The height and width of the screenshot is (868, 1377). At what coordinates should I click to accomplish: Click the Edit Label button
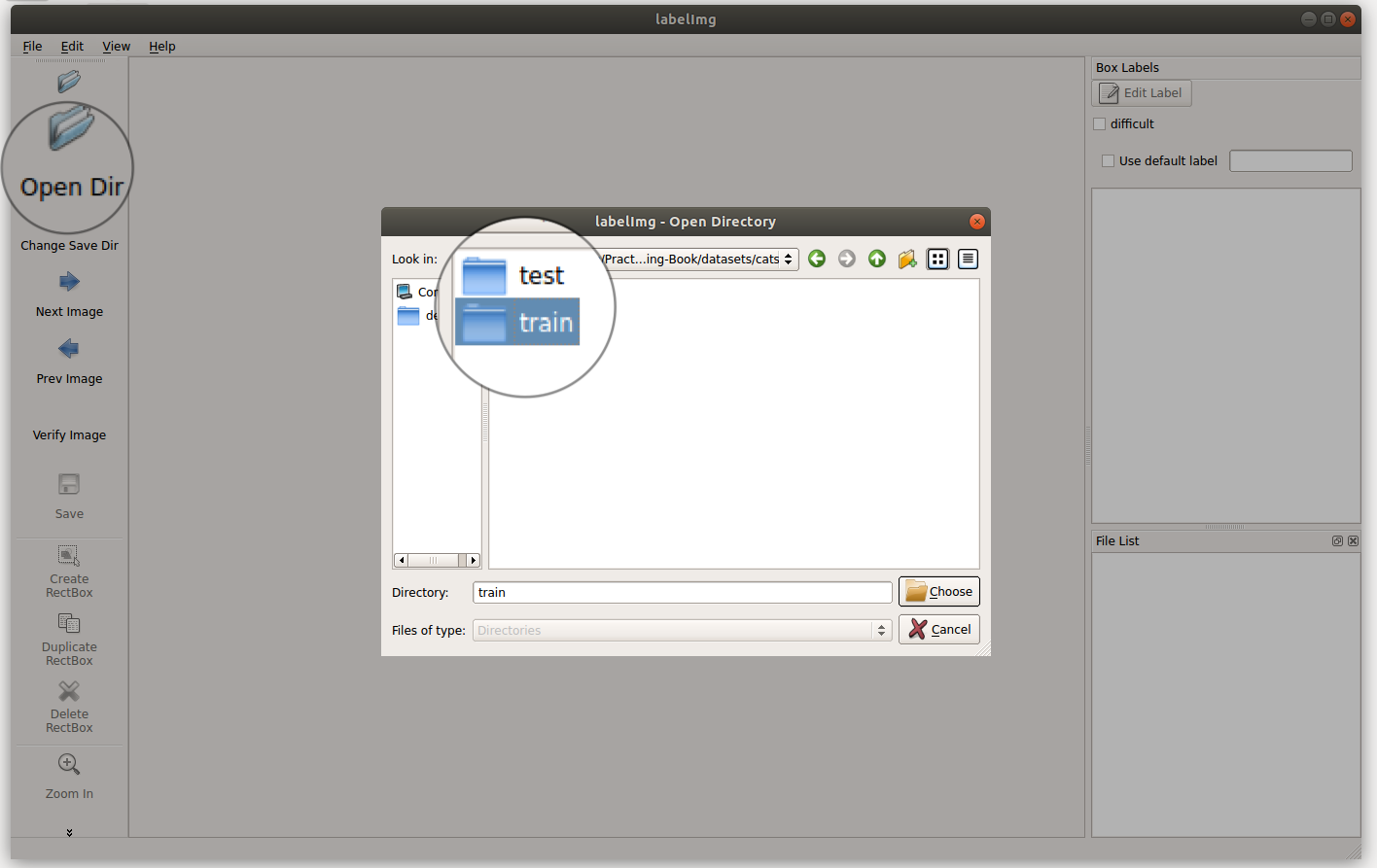(x=1142, y=93)
